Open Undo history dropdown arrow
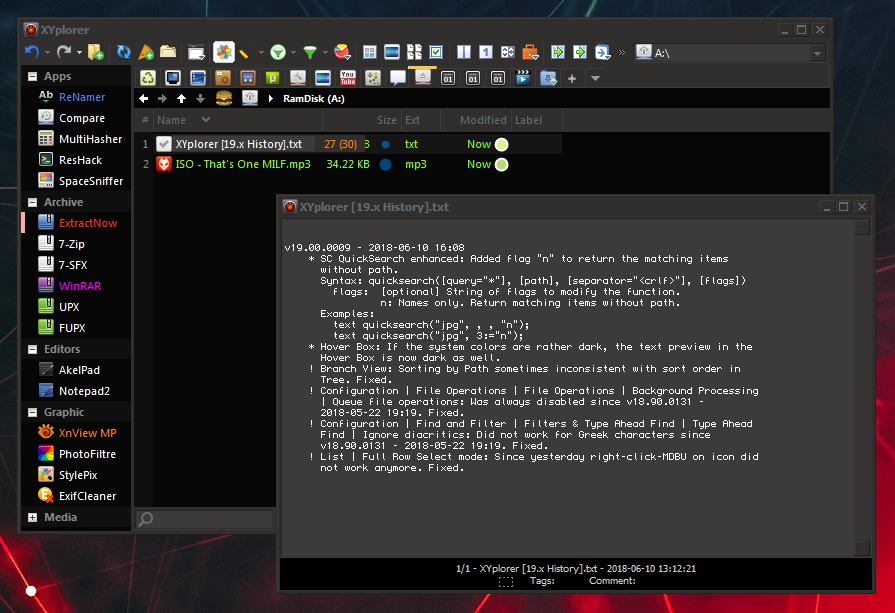This screenshot has width=895, height=613. pos(47,53)
